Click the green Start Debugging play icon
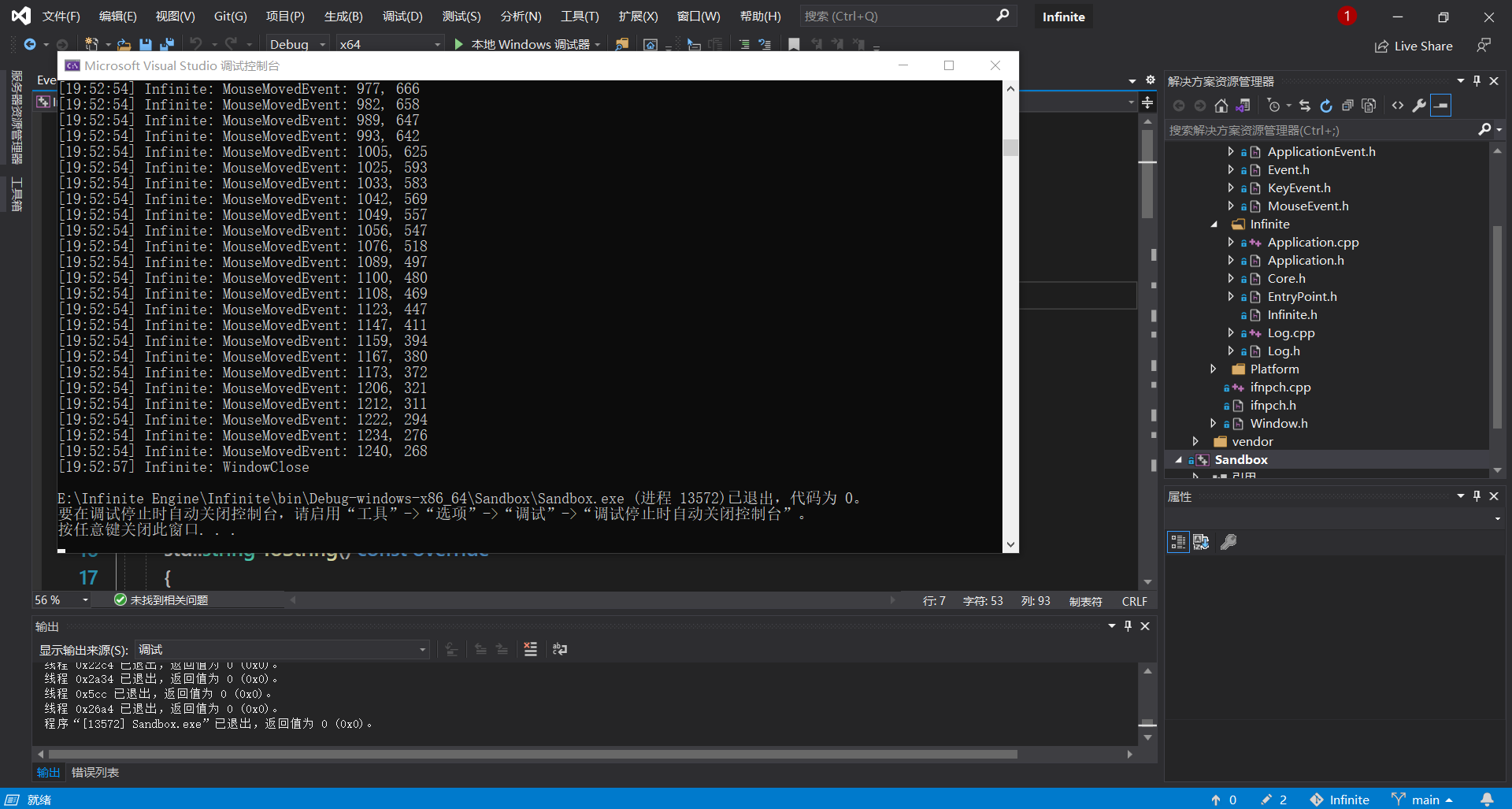This screenshot has width=1512, height=809. coord(458,44)
